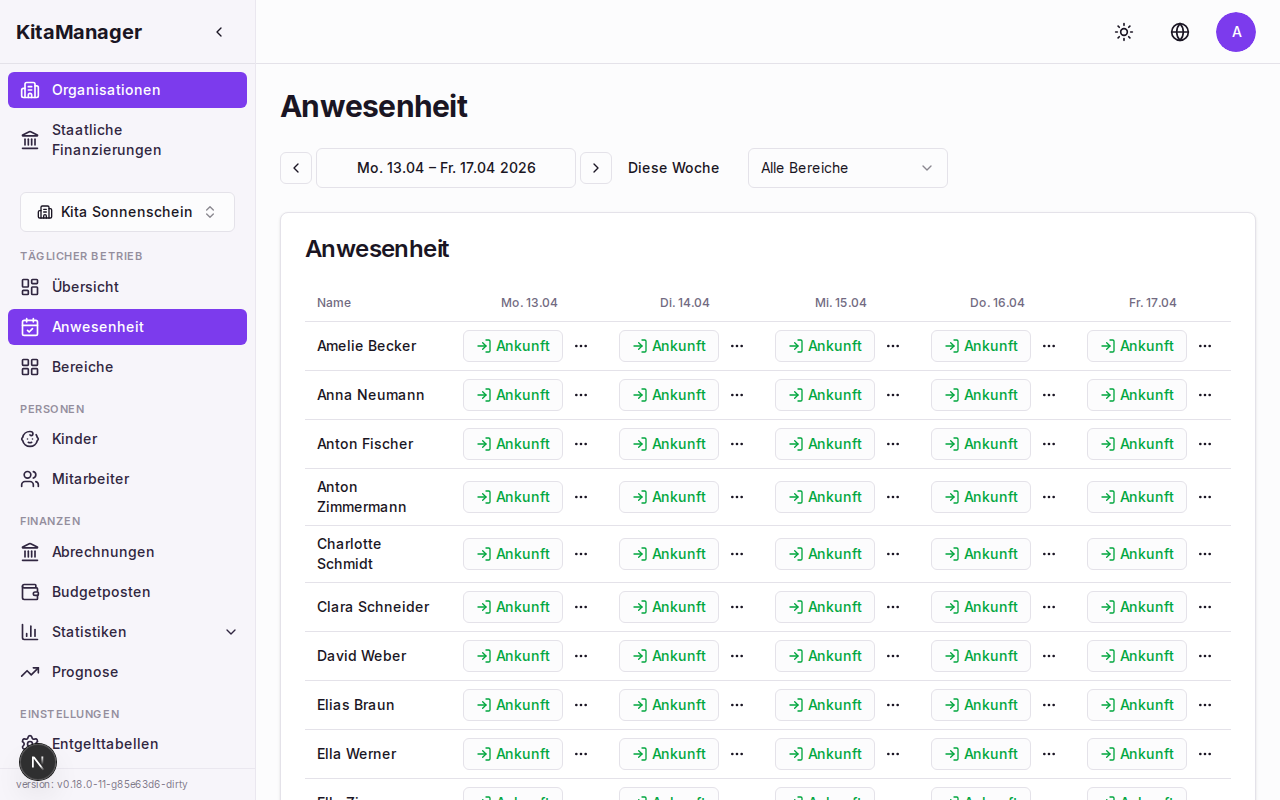Open the week date range picker
Viewport: 1280px width, 800px height.
[446, 168]
